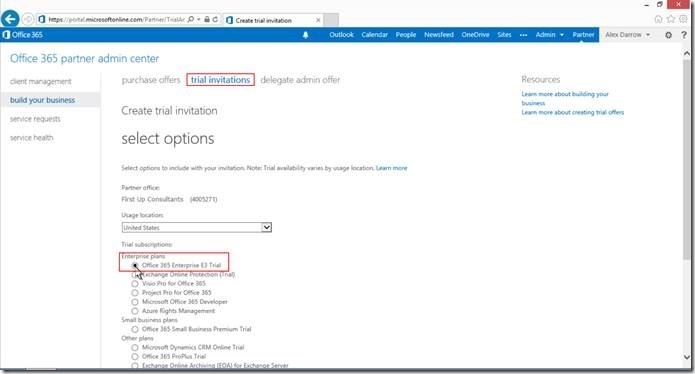
Task: Open a new blank browser tab
Action: tap(331, 20)
